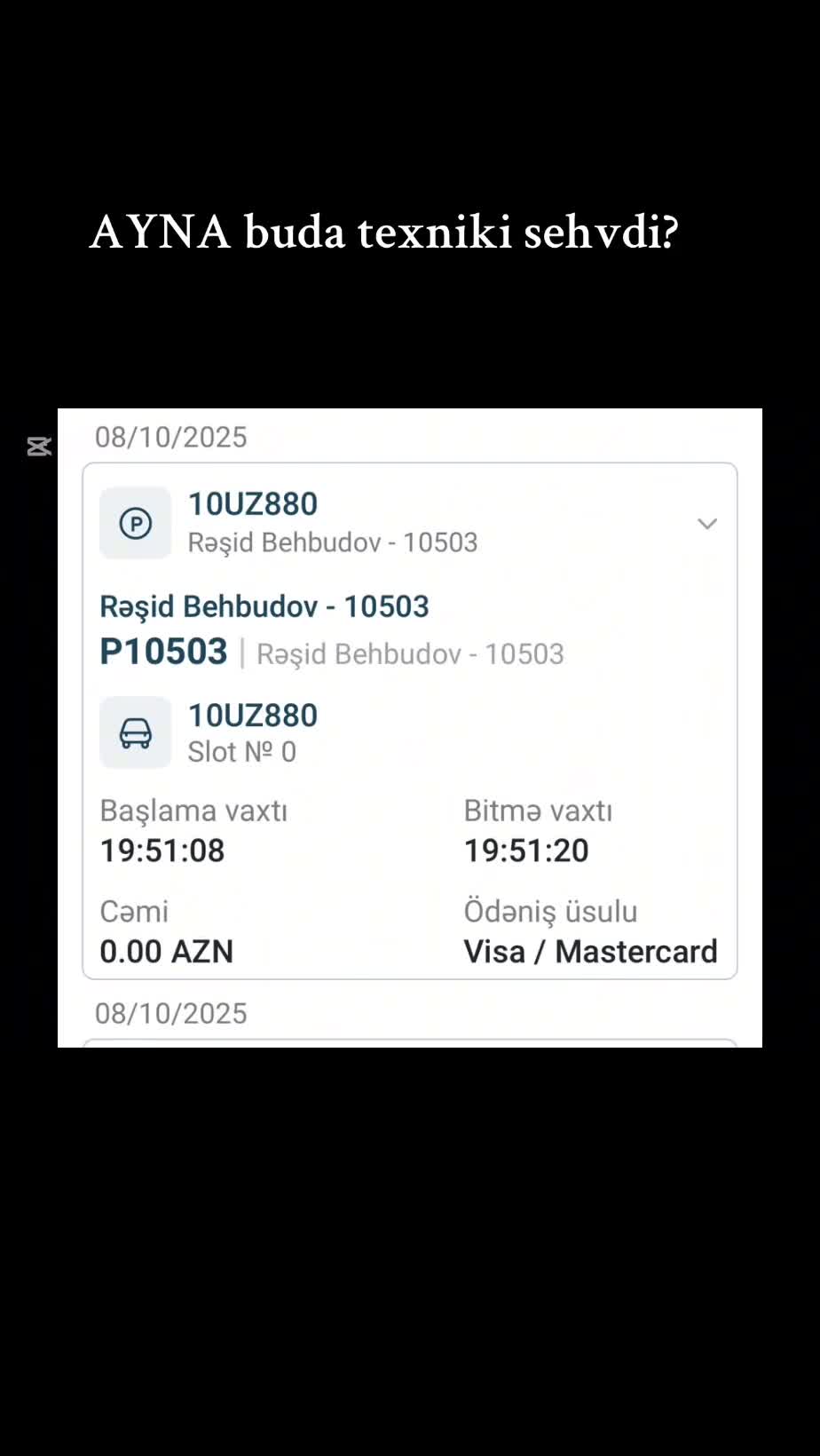Tap the 0.00 AZN total amount

click(167, 952)
